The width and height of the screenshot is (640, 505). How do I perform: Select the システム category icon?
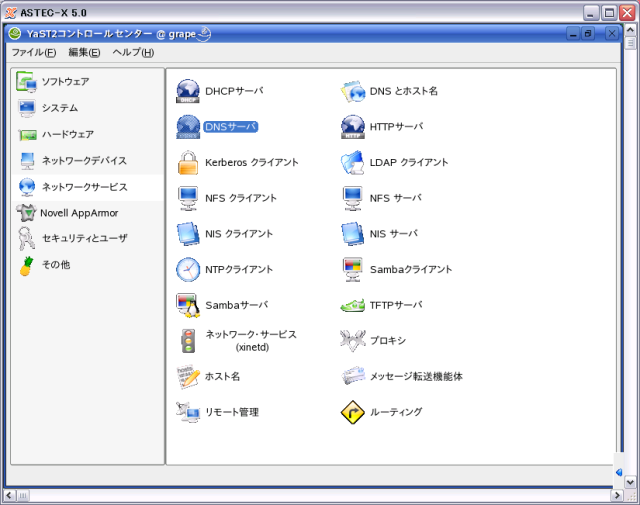[x=27, y=108]
